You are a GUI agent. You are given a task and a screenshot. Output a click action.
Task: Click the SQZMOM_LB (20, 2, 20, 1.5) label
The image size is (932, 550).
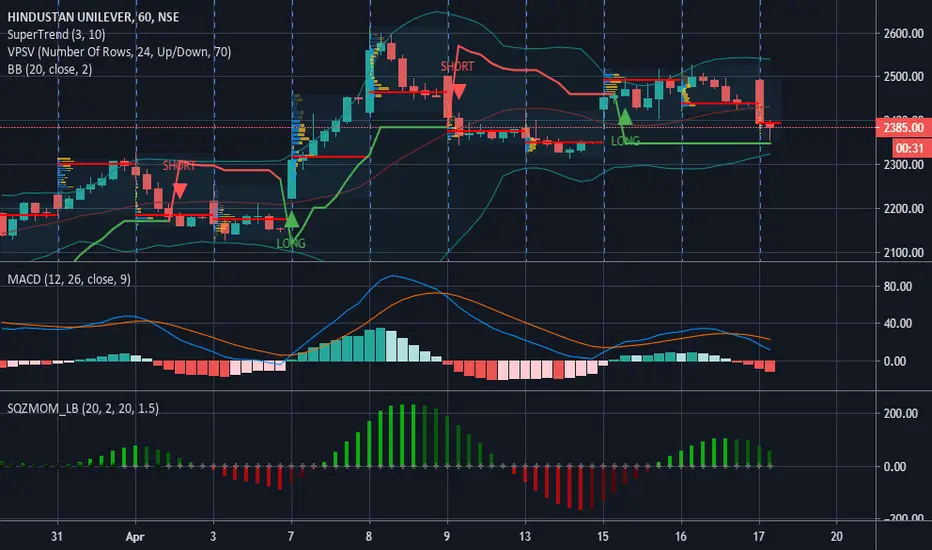(x=83, y=408)
